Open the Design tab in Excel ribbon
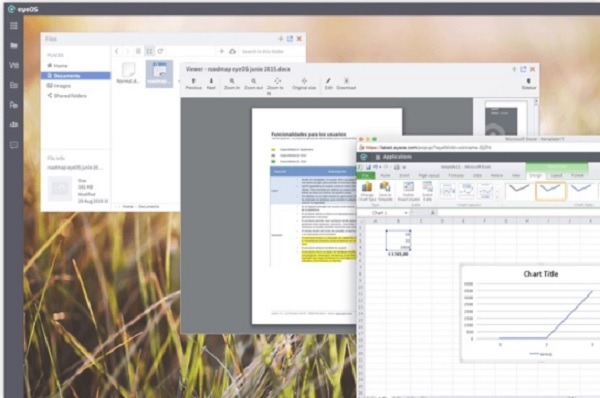The image size is (600, 398). point(535,175)
